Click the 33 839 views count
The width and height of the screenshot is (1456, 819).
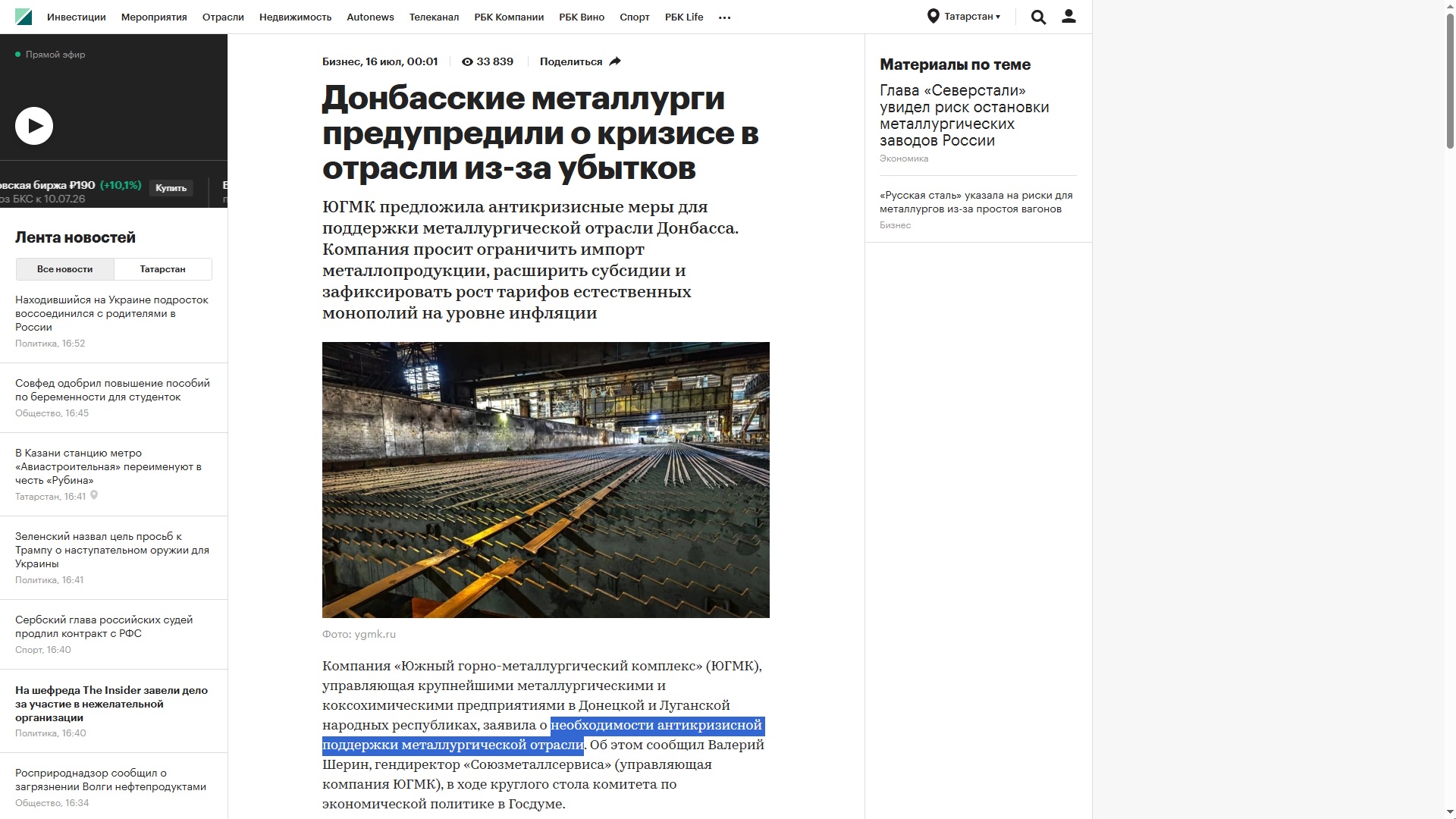494,61
